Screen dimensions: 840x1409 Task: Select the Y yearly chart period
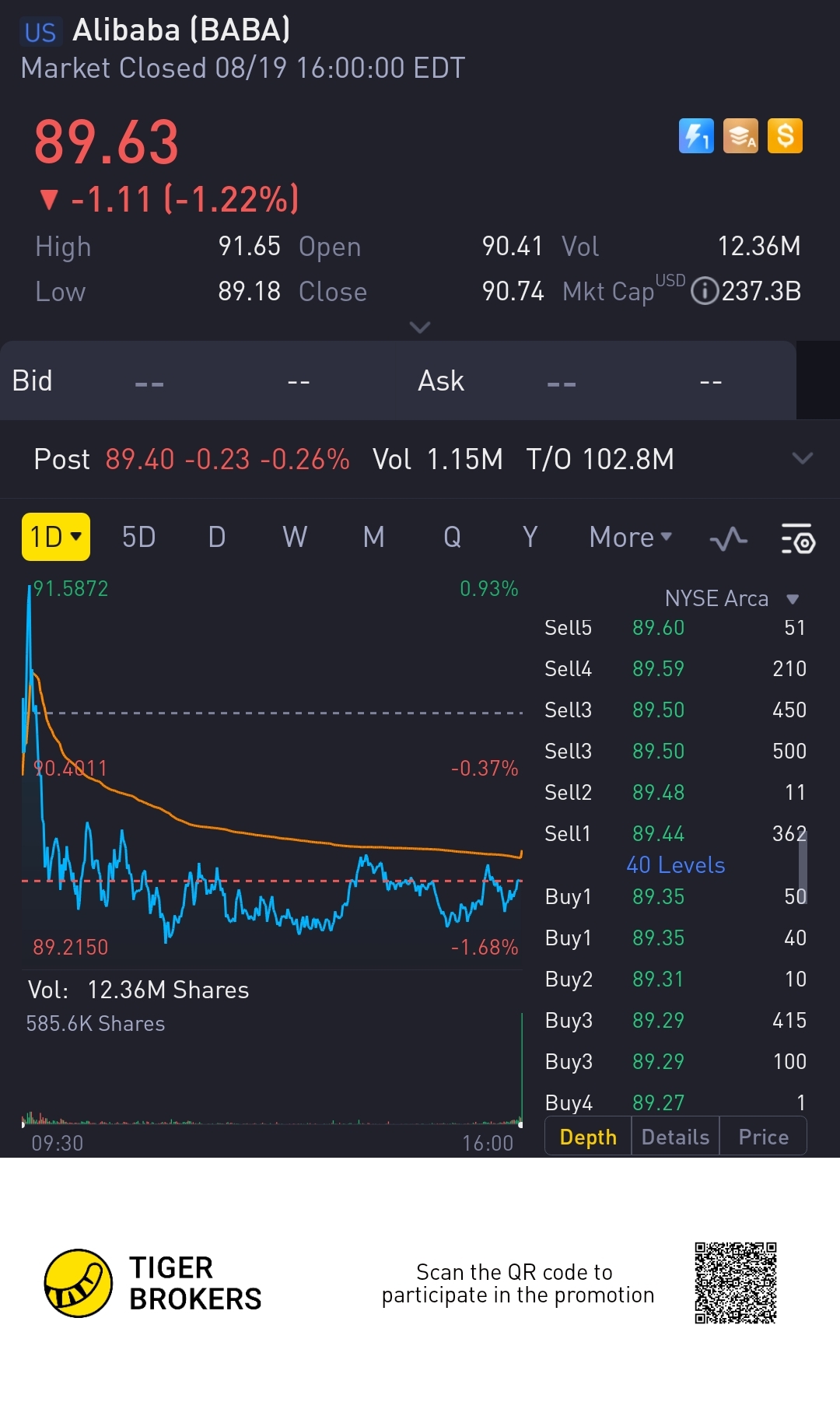(530, 537)
